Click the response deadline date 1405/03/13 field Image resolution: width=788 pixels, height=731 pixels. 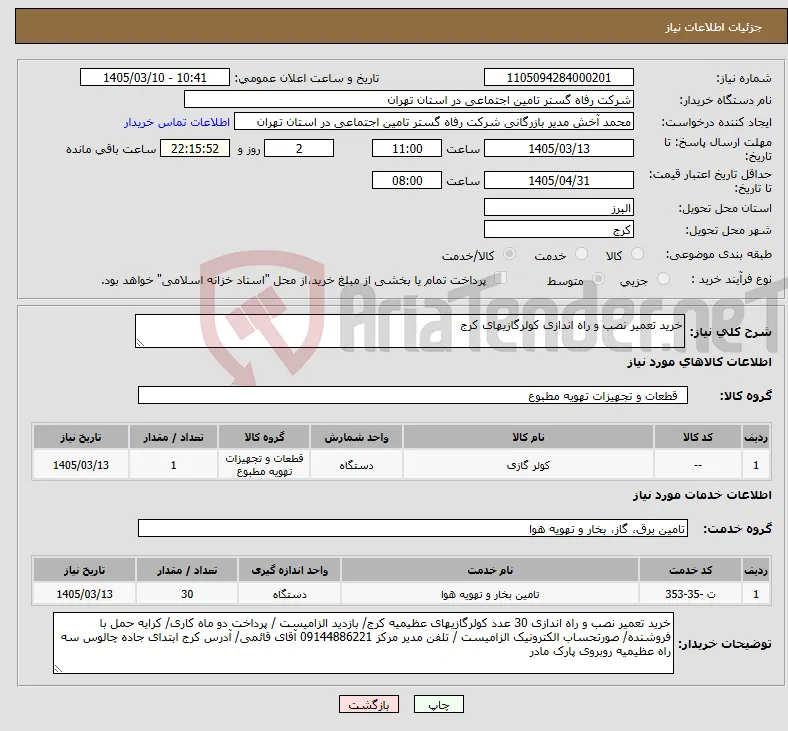558,149
